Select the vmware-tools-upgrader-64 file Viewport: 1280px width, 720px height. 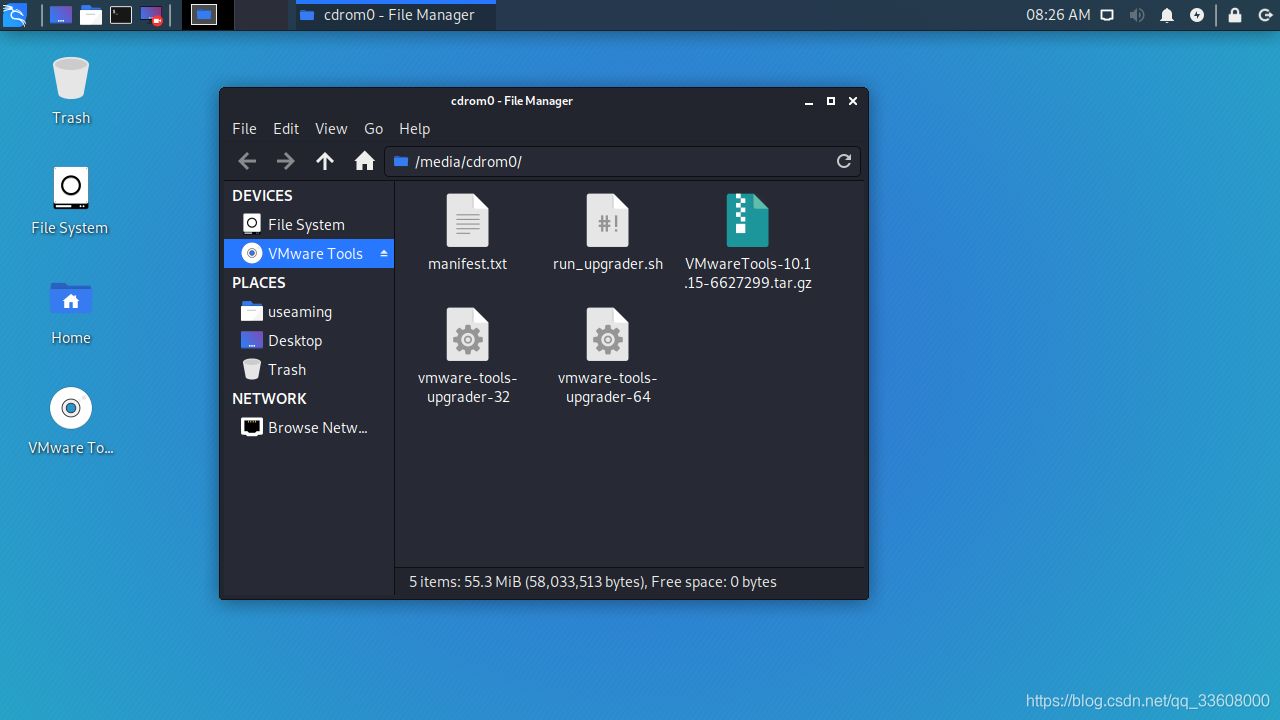tap(608, 356)
